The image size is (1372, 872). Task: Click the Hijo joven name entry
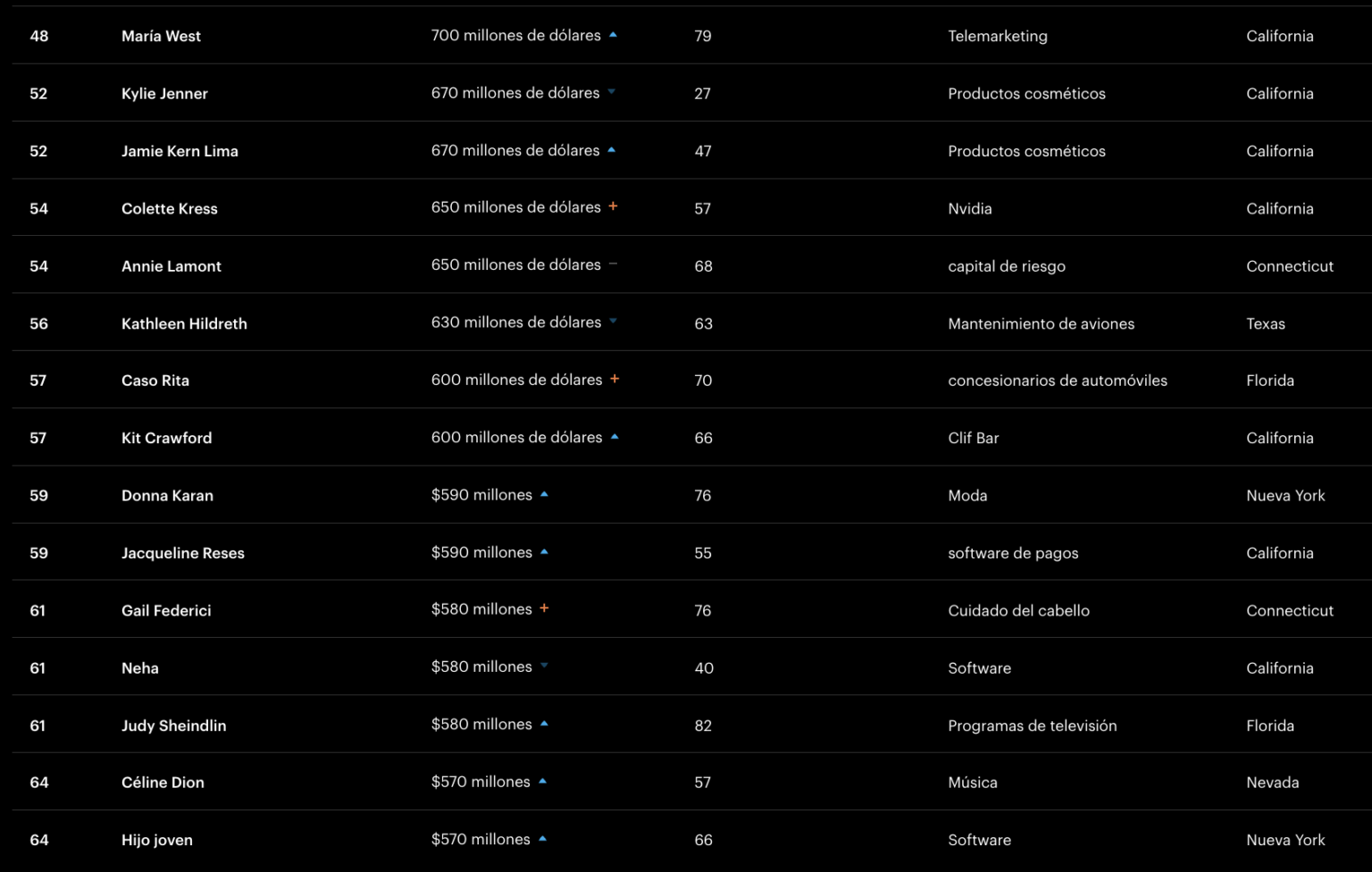[x=157, y=840]
